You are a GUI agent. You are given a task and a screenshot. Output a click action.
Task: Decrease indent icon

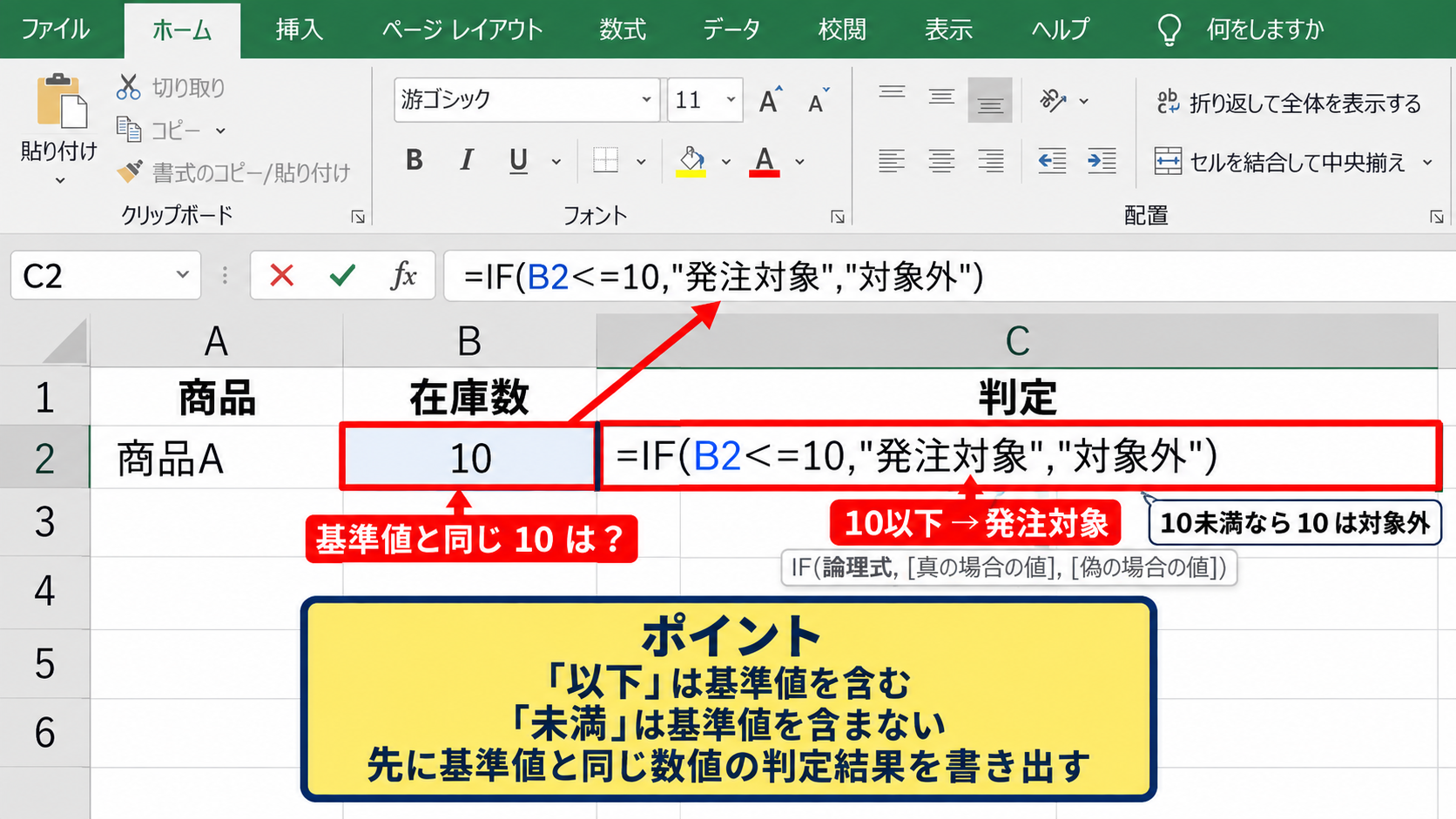point(1052,161)
